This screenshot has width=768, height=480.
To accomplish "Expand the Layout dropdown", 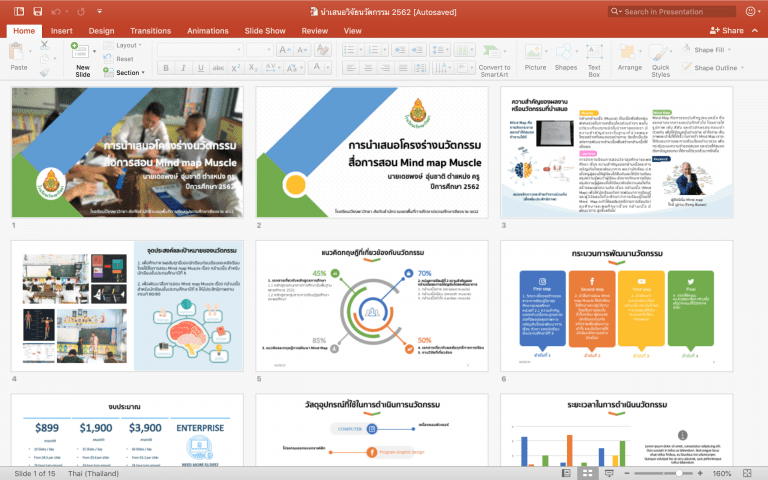I will 140,45.
